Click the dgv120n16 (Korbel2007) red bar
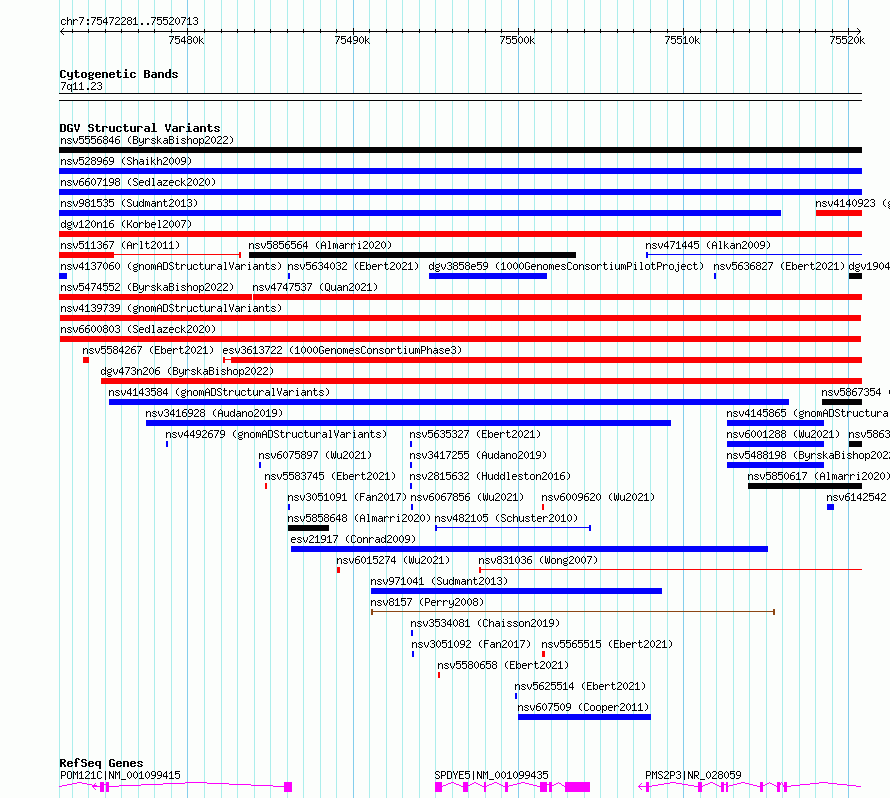The width and height of the screenshot is (890, 798). click(x=460, y=234)
